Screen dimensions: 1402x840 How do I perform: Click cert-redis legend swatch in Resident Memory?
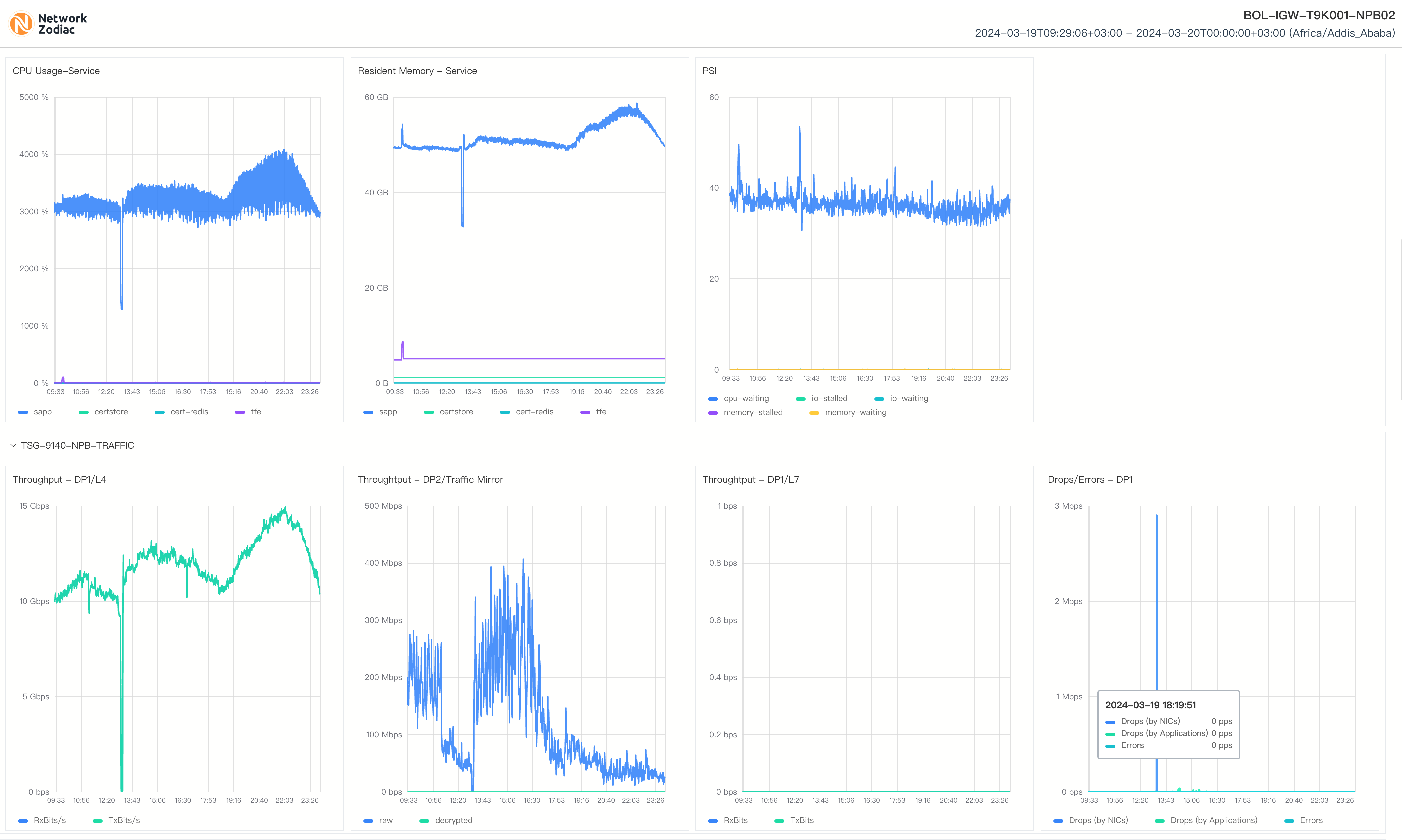pos(505,412)
